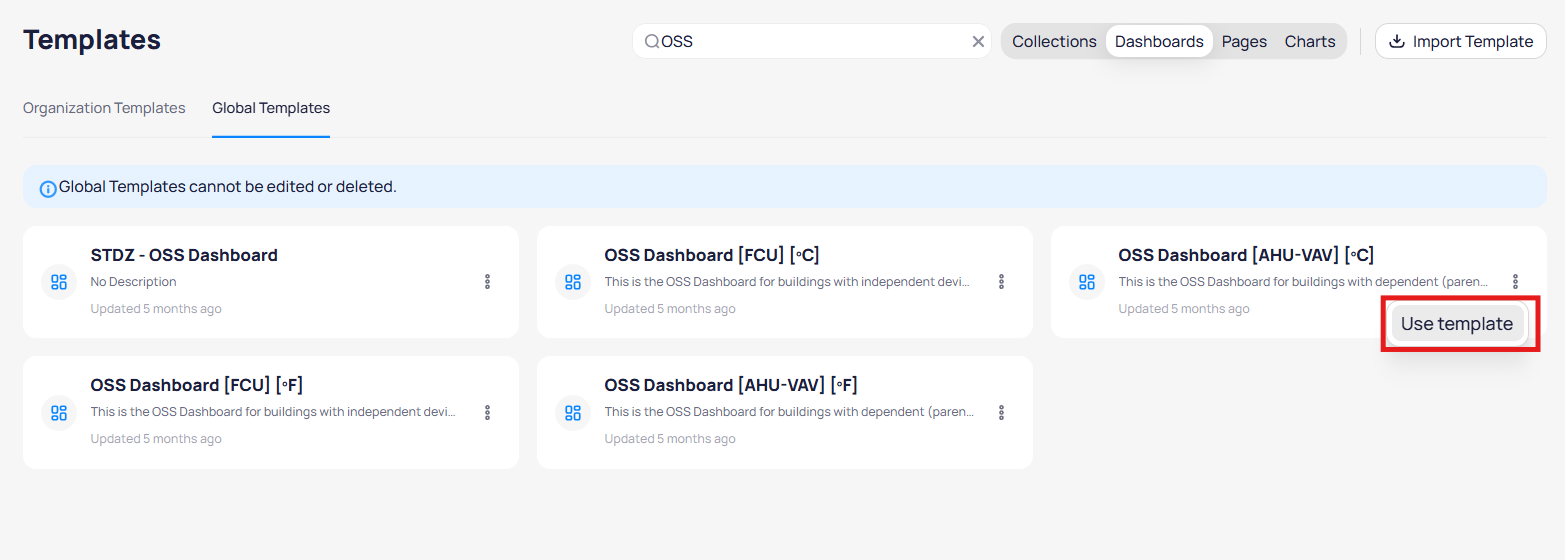Filter templates by Charts

tap(1310, 42)
